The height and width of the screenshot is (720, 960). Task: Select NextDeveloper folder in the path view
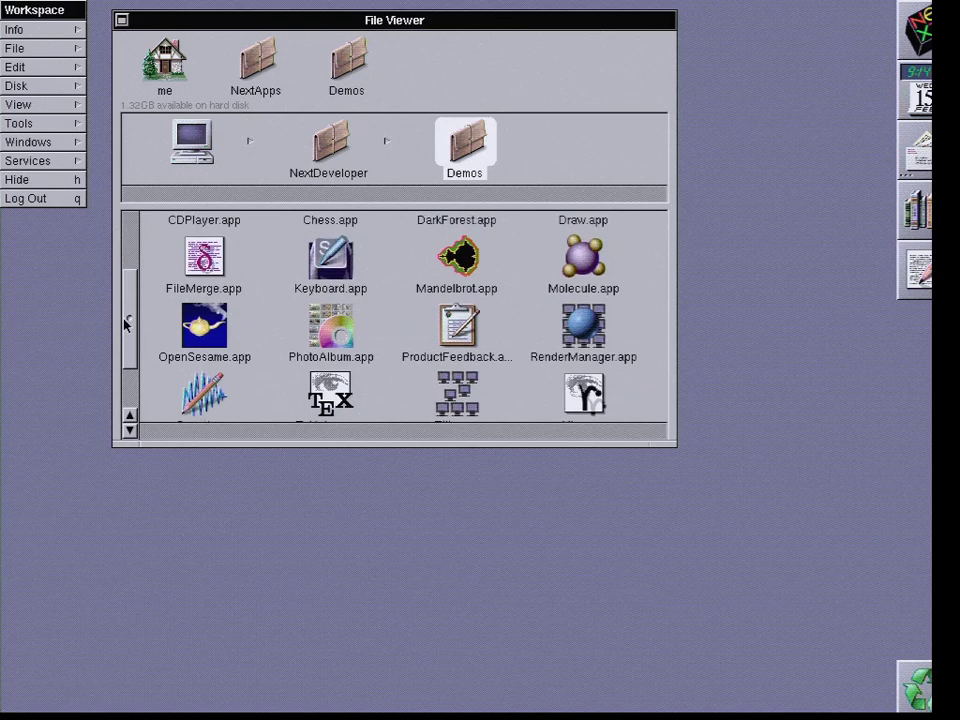pyautogui.click(x=331, y=141)
